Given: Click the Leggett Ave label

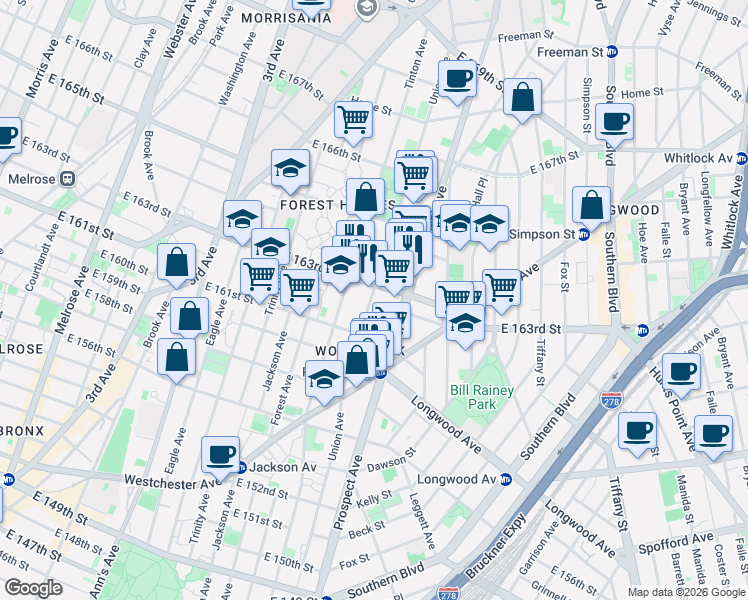Looking at the screenshot, I should tap(423, 521).
